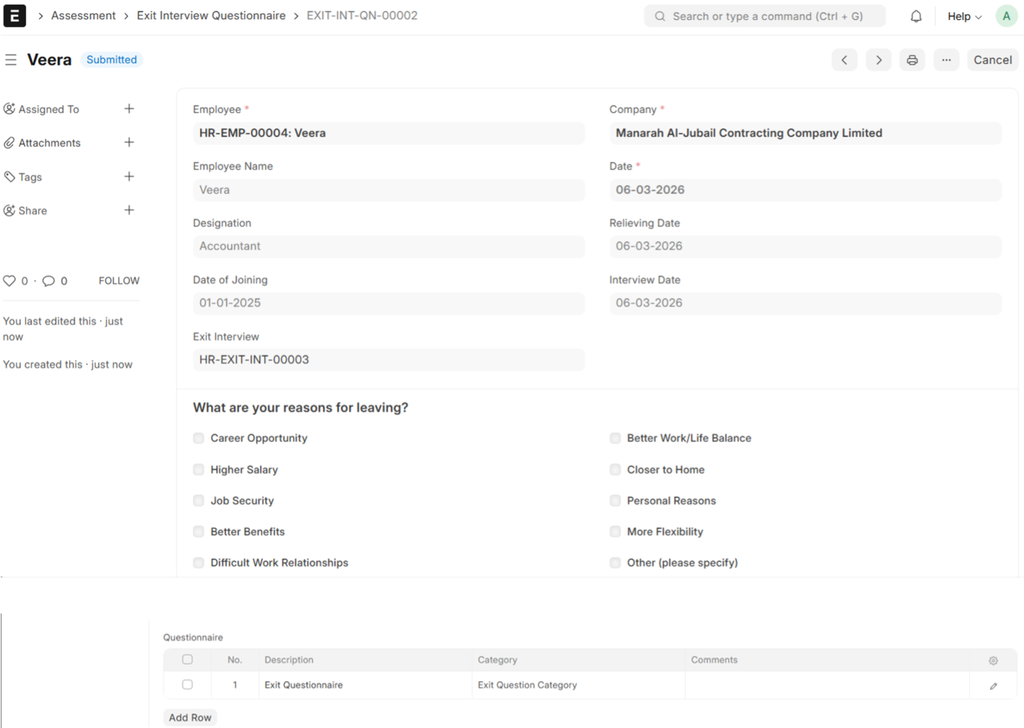This screenshot has height=728, width=1024.
Task: Click the notification bell icon
Action: [916, 17]
